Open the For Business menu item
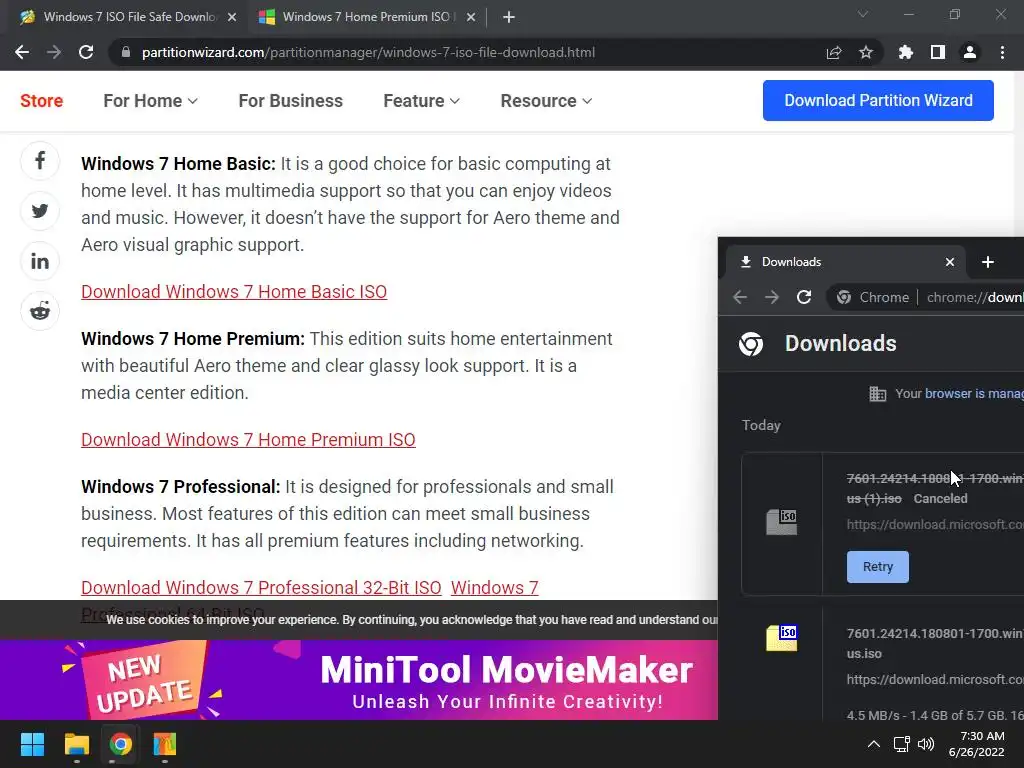 (291, 101)
